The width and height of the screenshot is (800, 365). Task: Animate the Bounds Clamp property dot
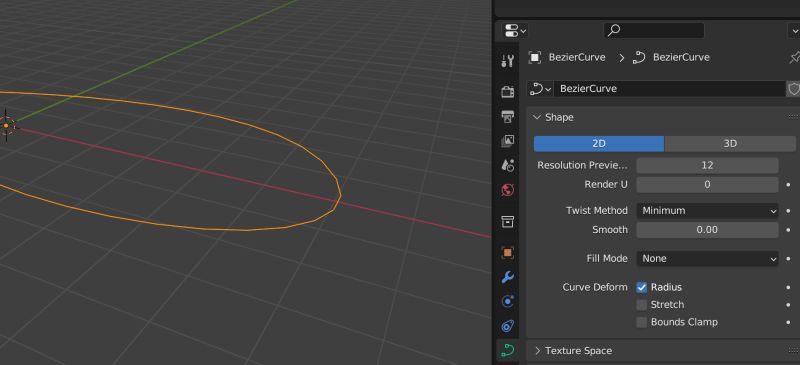click(789, 322)
